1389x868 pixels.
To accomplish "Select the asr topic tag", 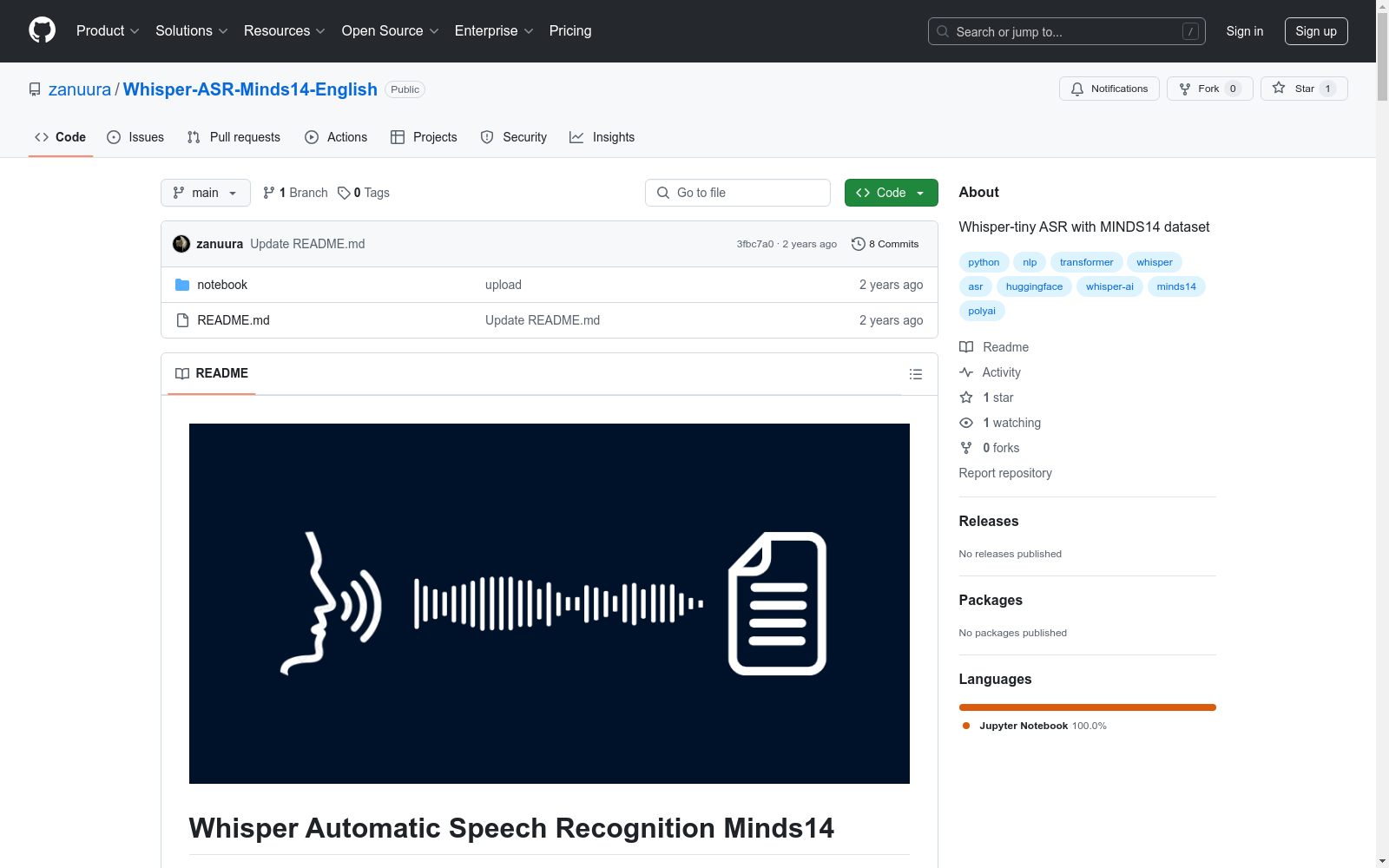I will pos(976,286).
